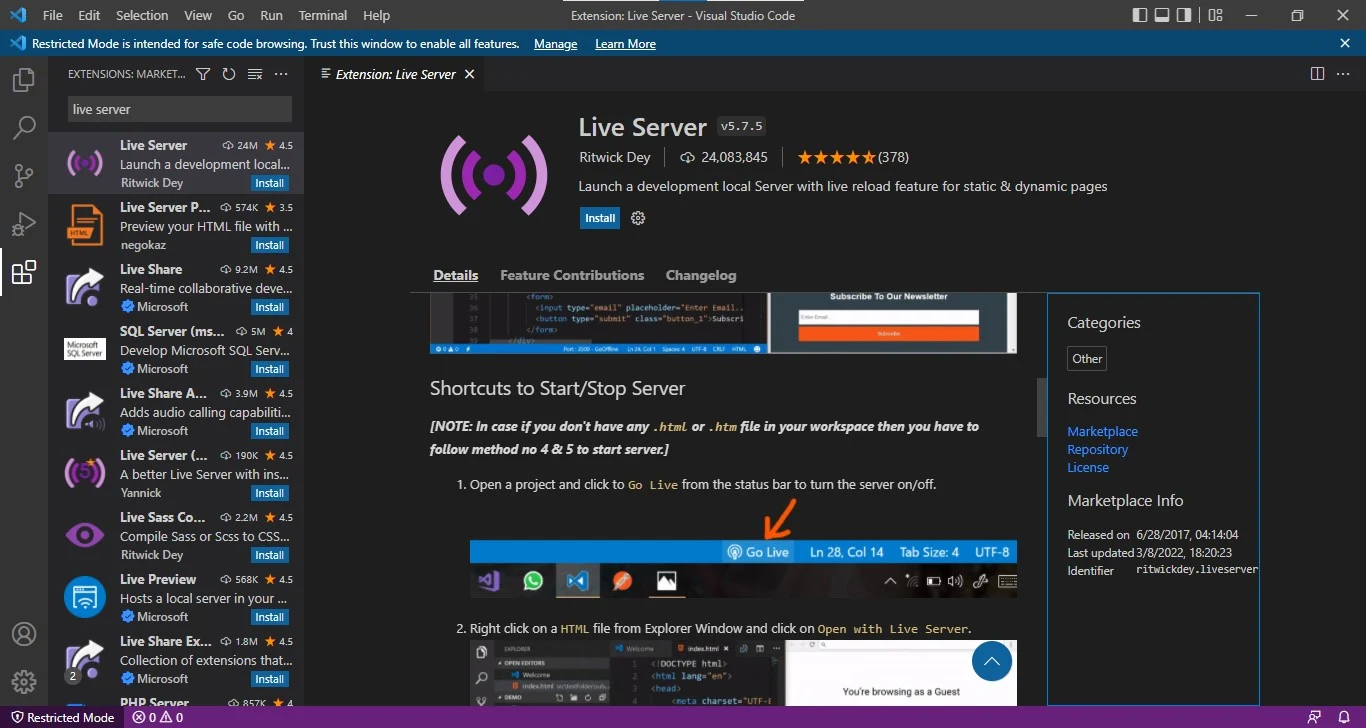
Task: Close the Restricted Mode banner
Action: pos(1345,43)
